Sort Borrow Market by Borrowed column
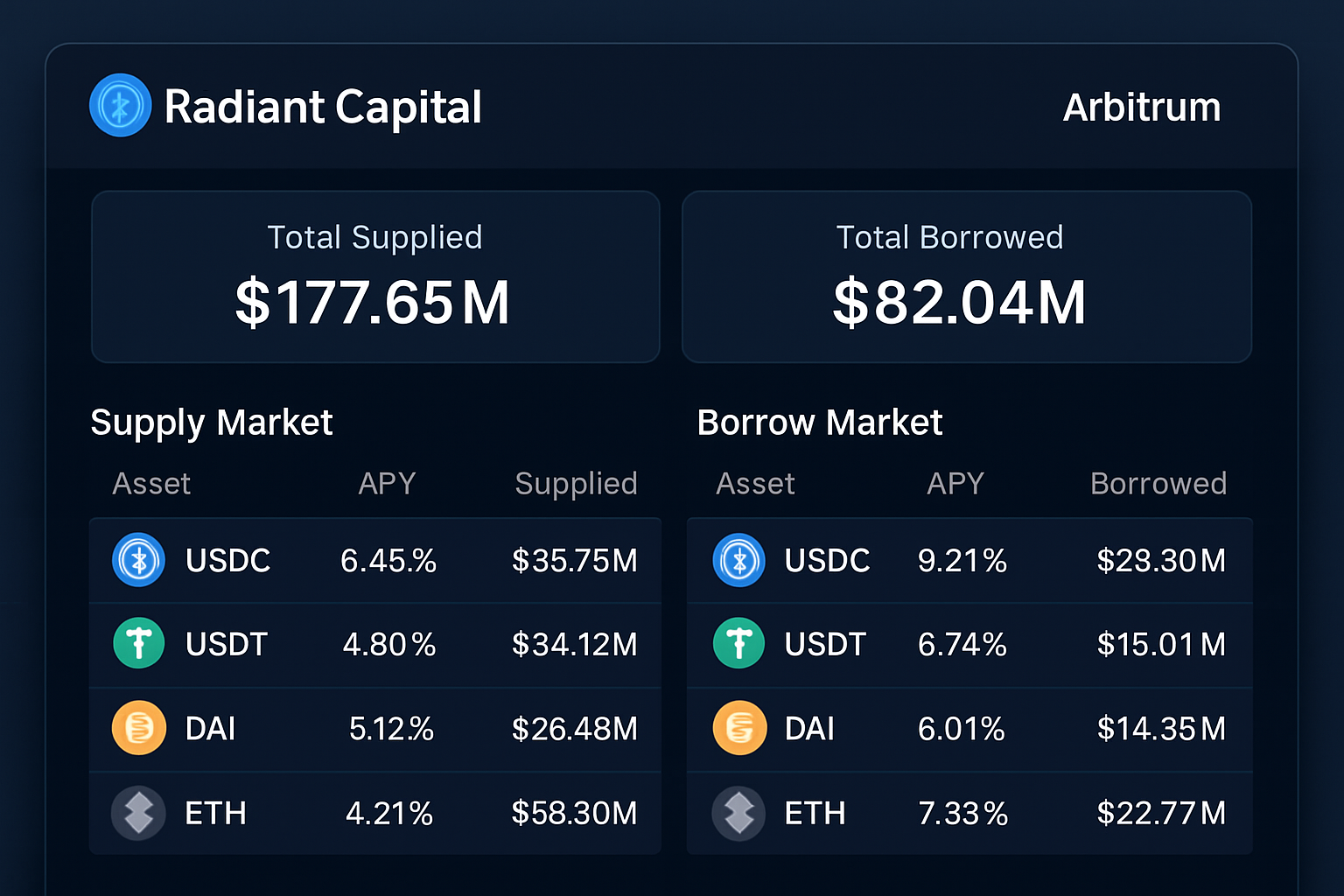Screen dimensions: 1344x896 [x=1158, y=483]
